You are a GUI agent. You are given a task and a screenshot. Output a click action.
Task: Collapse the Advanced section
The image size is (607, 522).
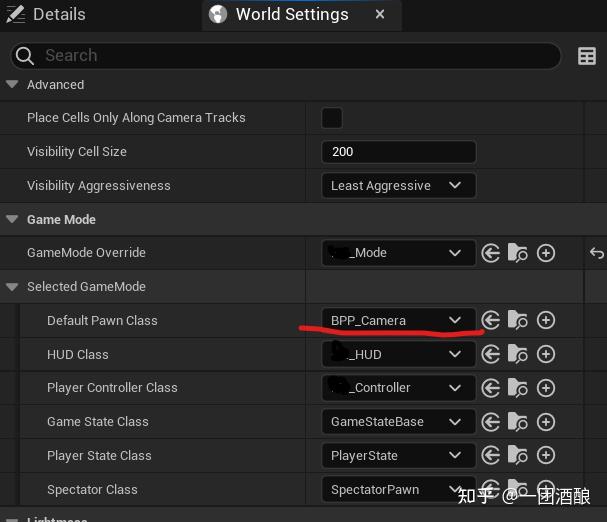[x=12, y=85]
